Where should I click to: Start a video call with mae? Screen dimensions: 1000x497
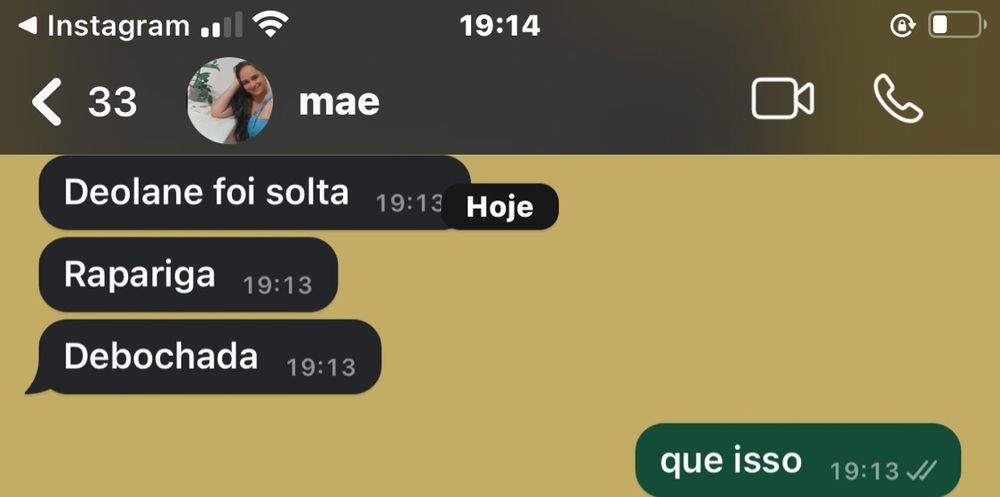pos(783,99)
